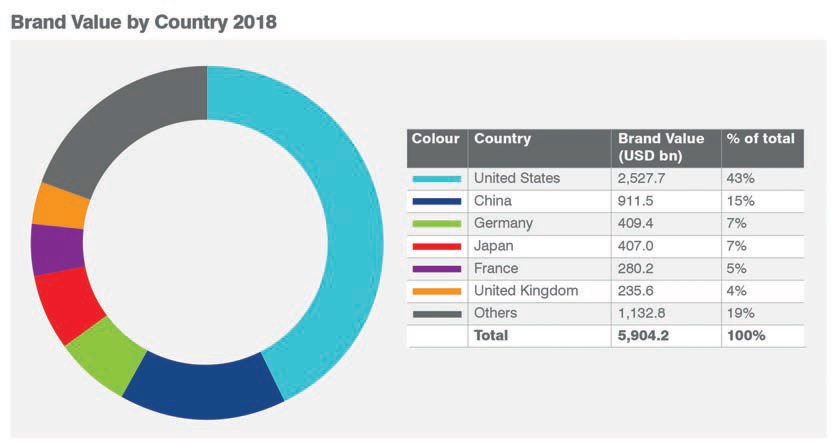Select the orange United Kingdom donut segment

(61, 206)
